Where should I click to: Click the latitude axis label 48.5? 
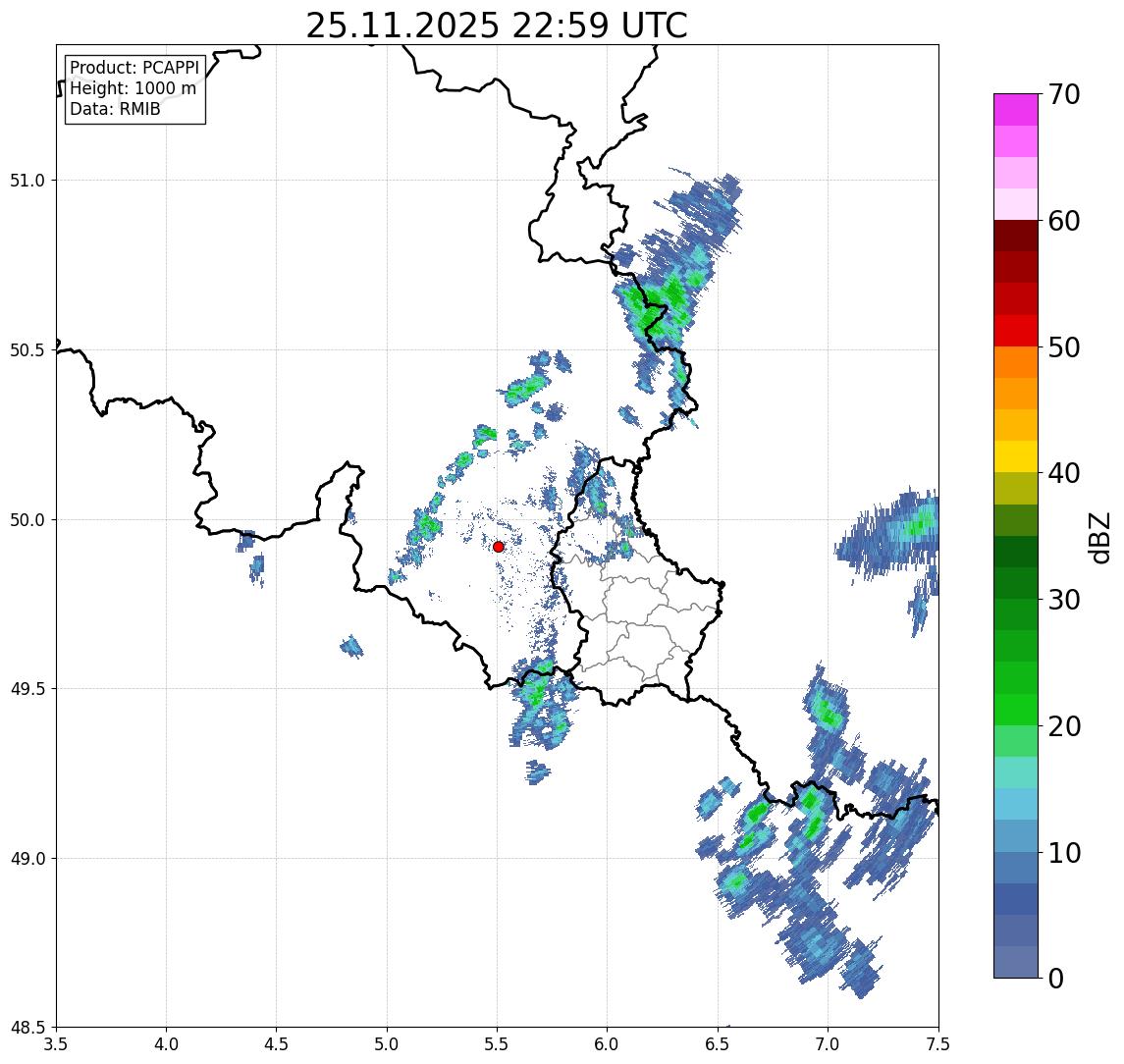click(27, 1028)
